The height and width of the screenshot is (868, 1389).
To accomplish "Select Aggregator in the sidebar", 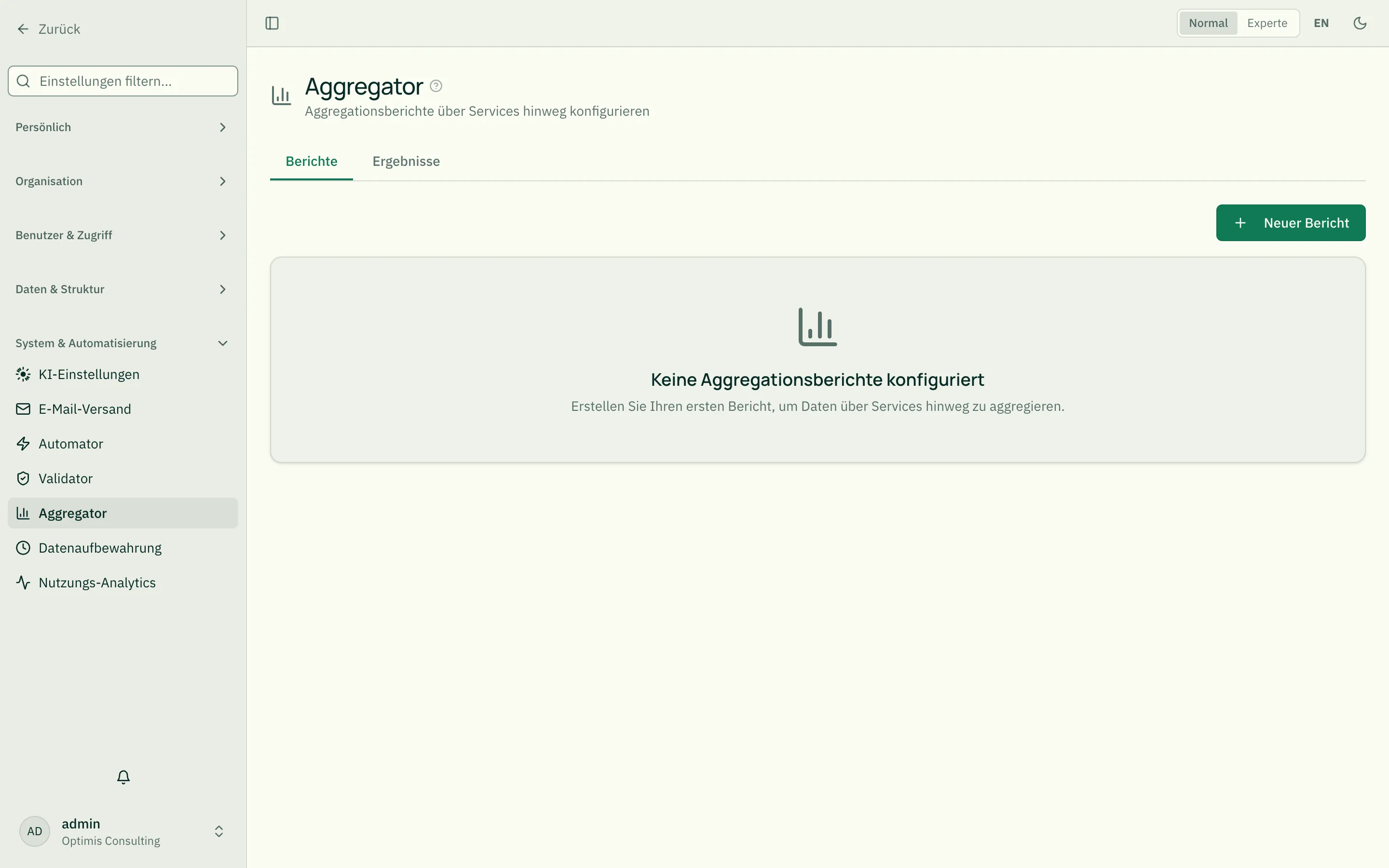I will [x=123, y=513].
